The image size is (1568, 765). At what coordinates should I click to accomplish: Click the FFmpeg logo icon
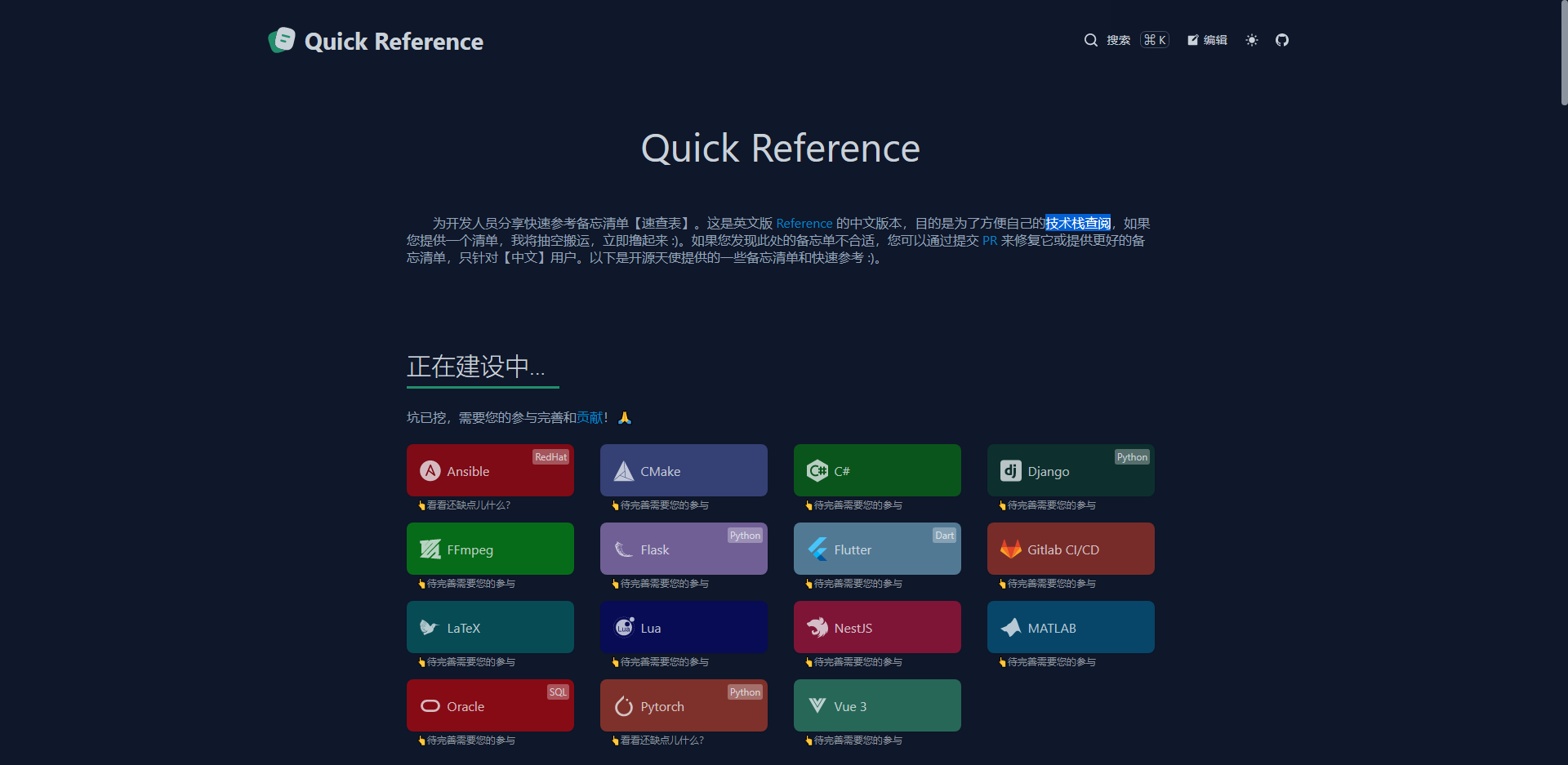point(430,549)
